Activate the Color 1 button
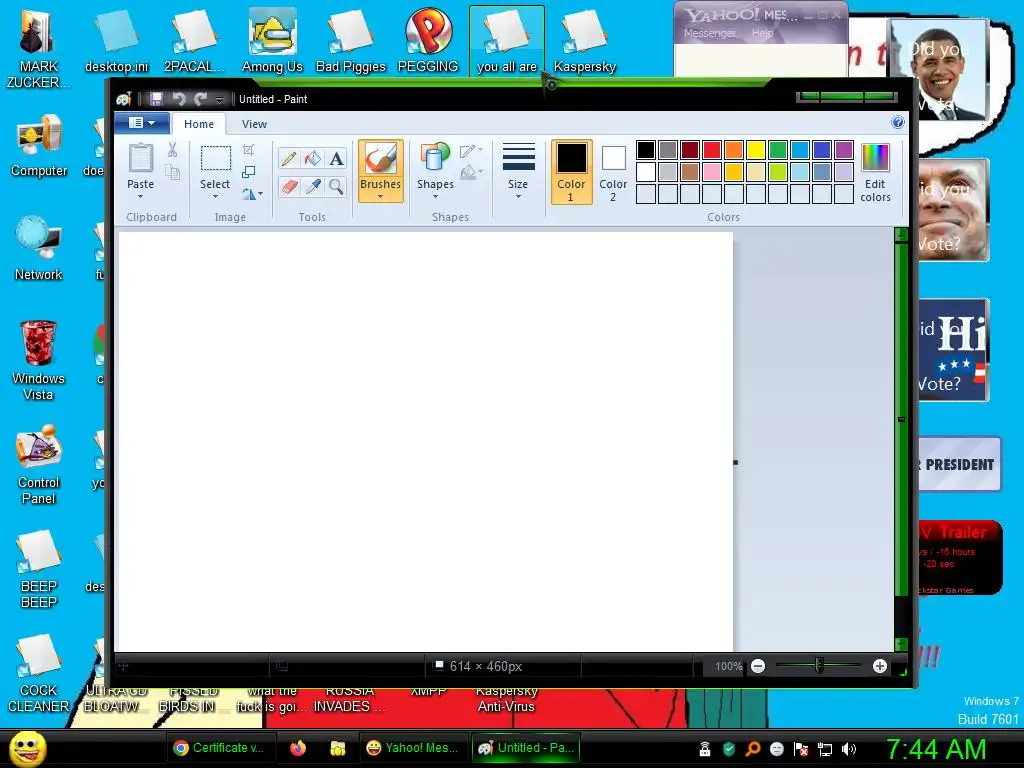 coord(571,172)
